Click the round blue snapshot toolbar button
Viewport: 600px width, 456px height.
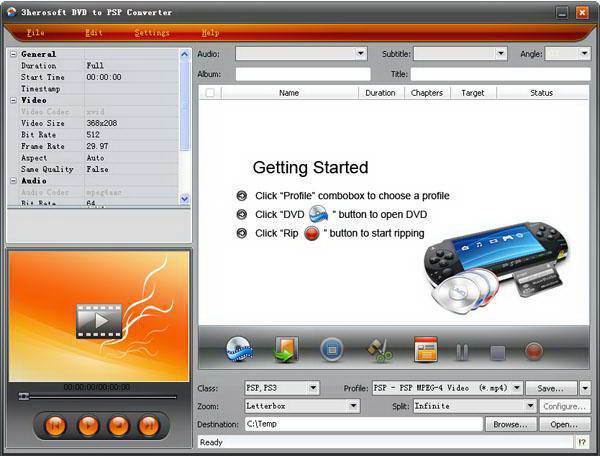click(331, 350)
